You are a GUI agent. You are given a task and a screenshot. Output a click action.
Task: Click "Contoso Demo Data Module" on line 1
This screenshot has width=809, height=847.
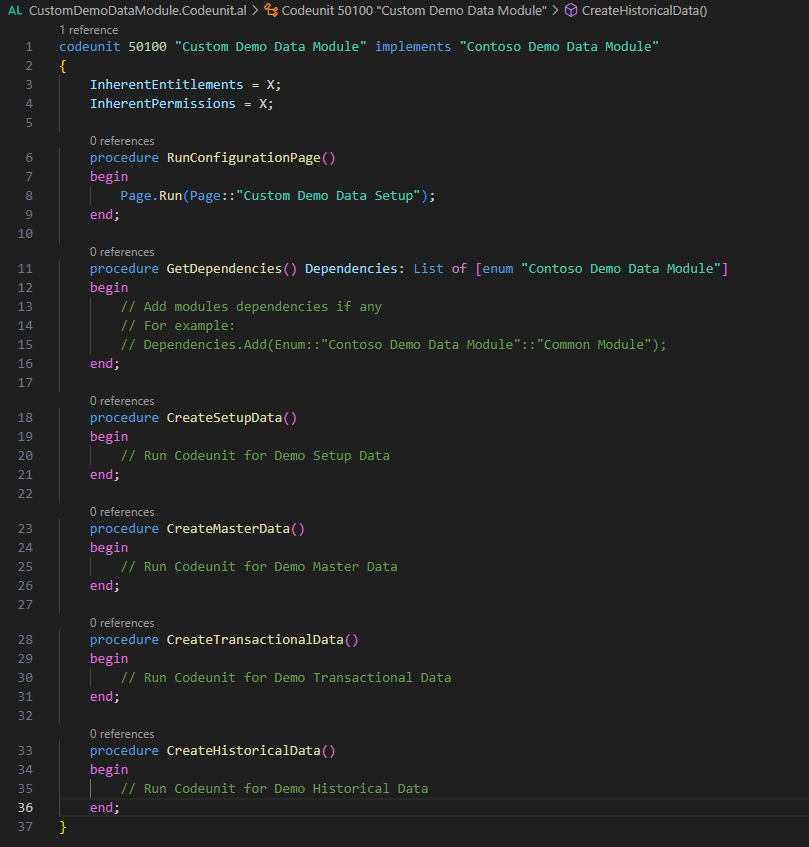pos(559,47)
